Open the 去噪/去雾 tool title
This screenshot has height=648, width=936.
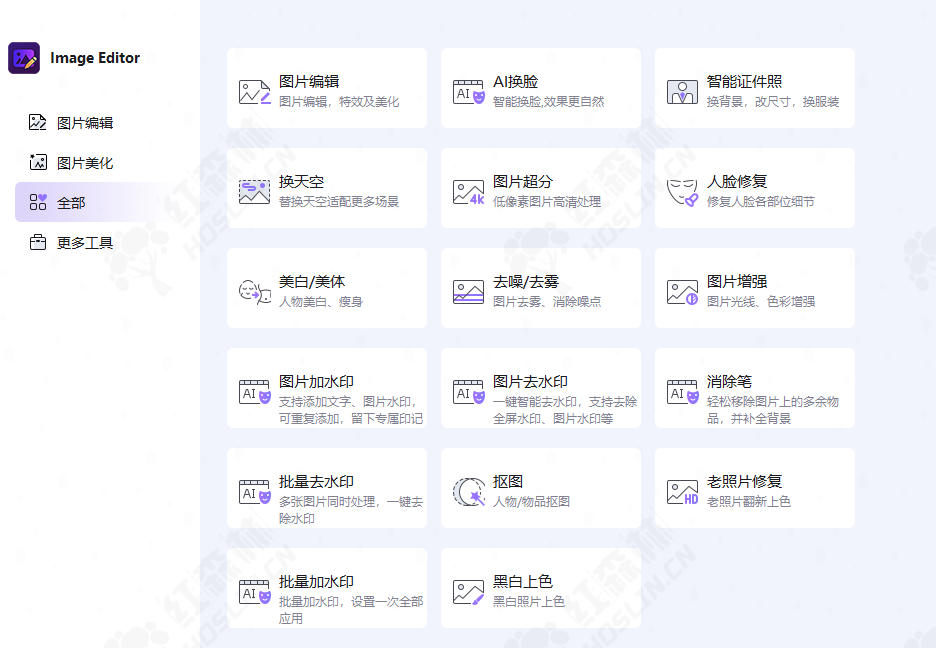pos(525,282)
